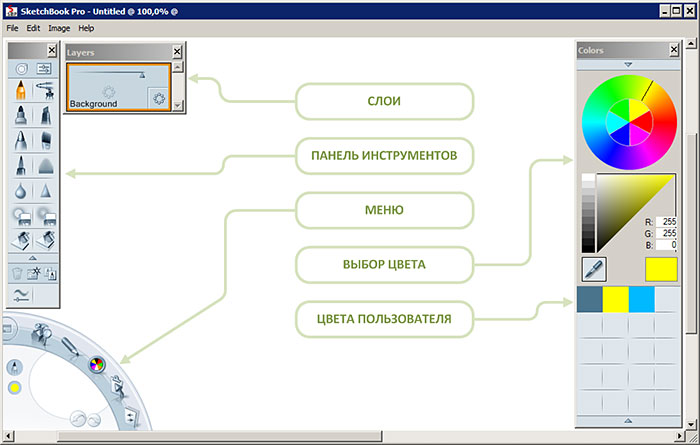Open the Image menu
This screenshot has height=445, width=700.
pyautogui.click(x=59, y=28)
